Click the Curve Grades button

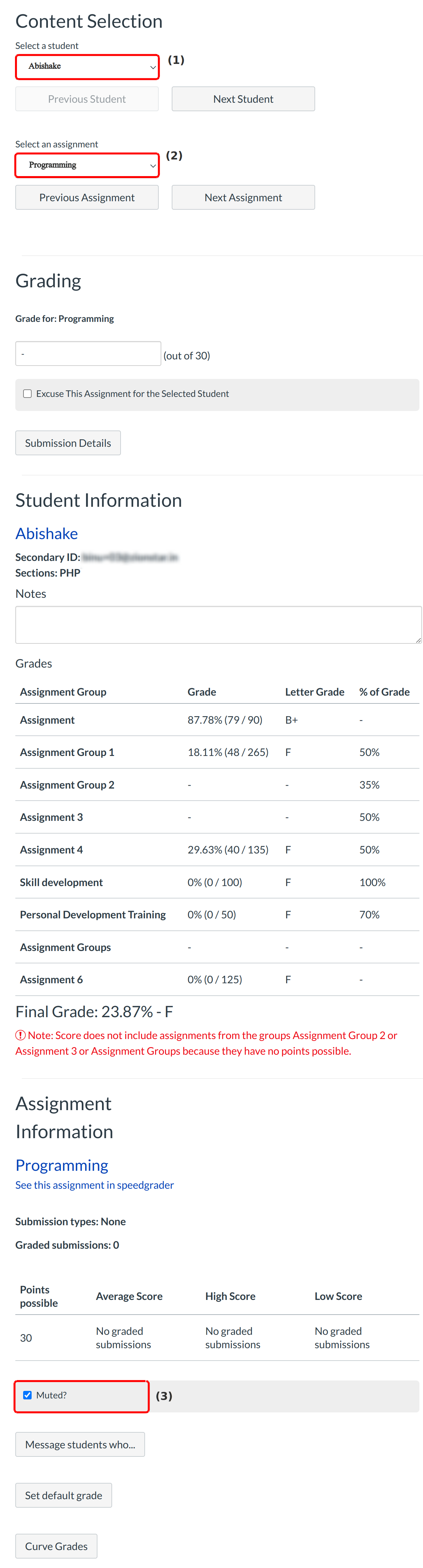[56, 1546]
